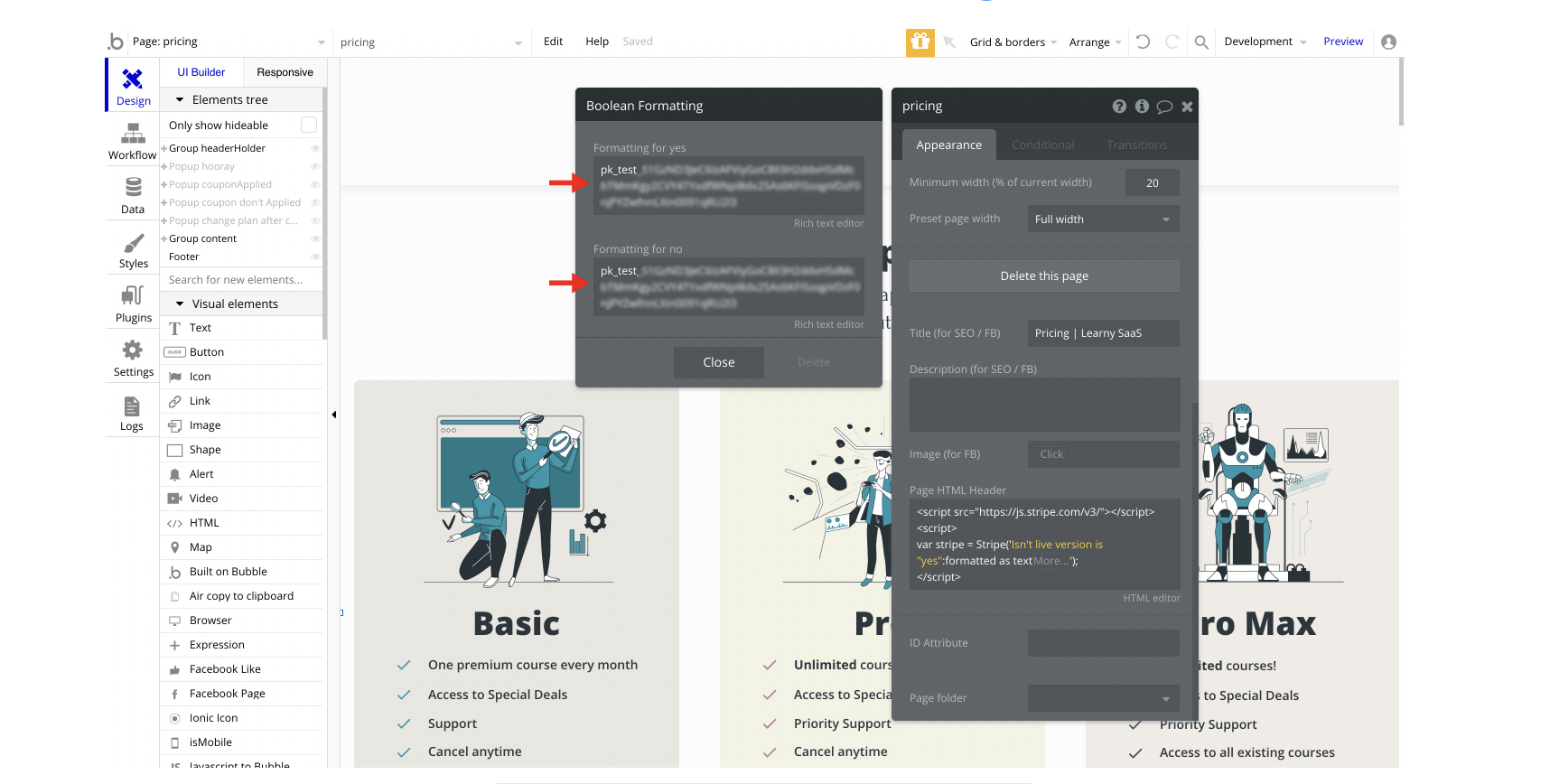Open the Grid & borders dropdown

[x=1013, y=42]
